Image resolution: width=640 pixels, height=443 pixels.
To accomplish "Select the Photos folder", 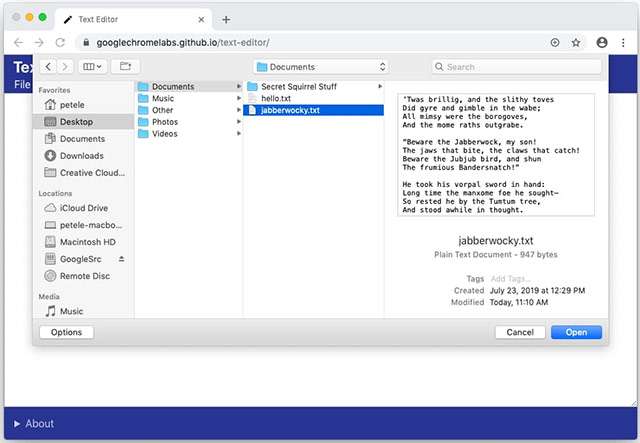I will point(189,122).
